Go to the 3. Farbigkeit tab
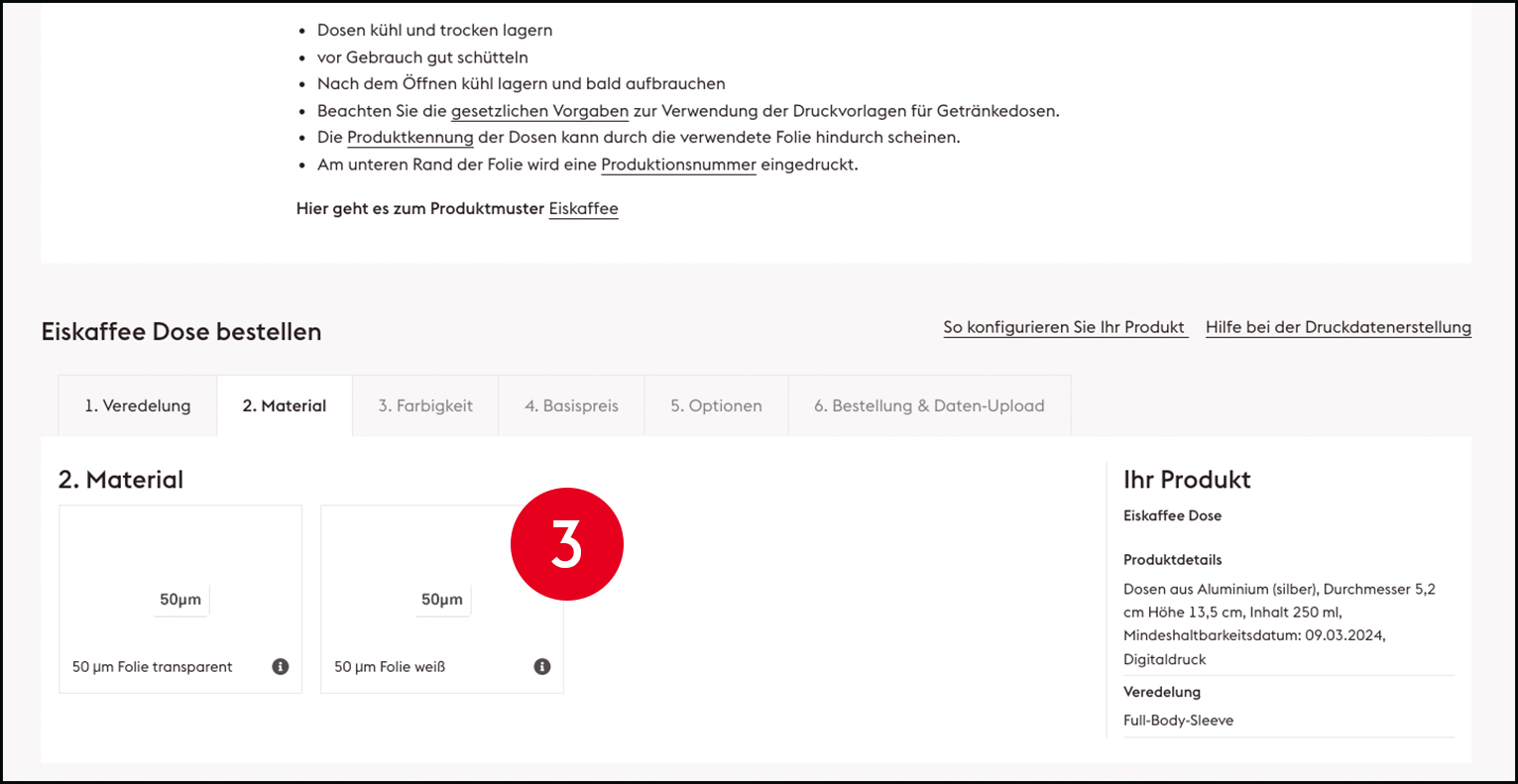The image size is (1518, 784). (425, 405)
